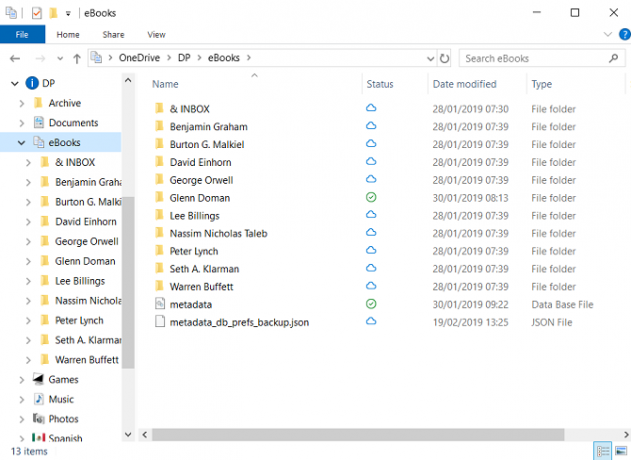The width and height of the screenshot is (631, 460).
Task: Click DP in the address path
Action: tap(184, 58)
